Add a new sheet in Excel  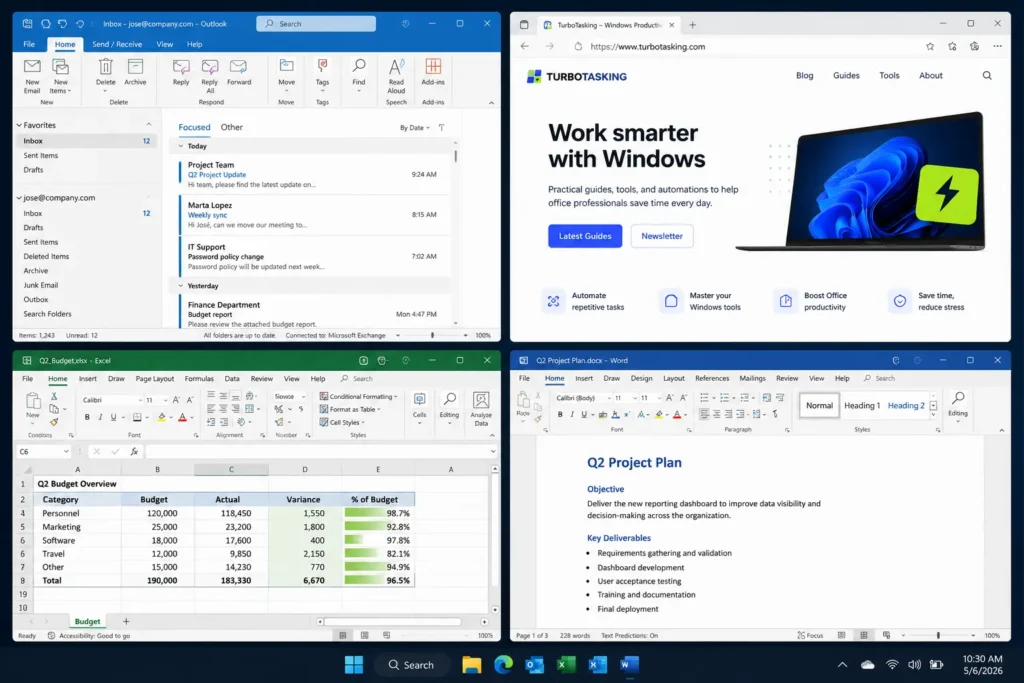[x=126, y=622]
